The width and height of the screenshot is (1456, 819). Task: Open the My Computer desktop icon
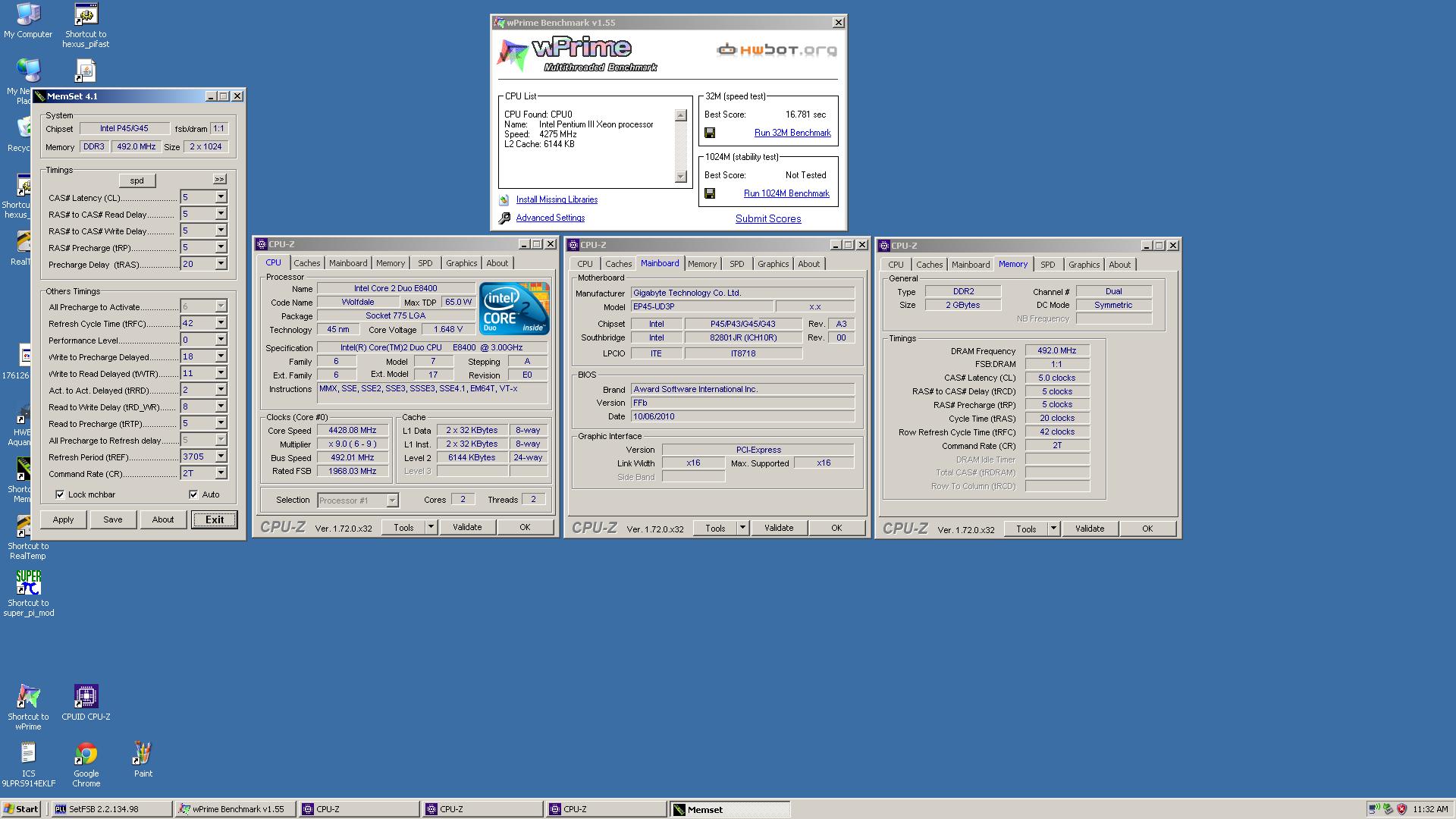(28, 20)
